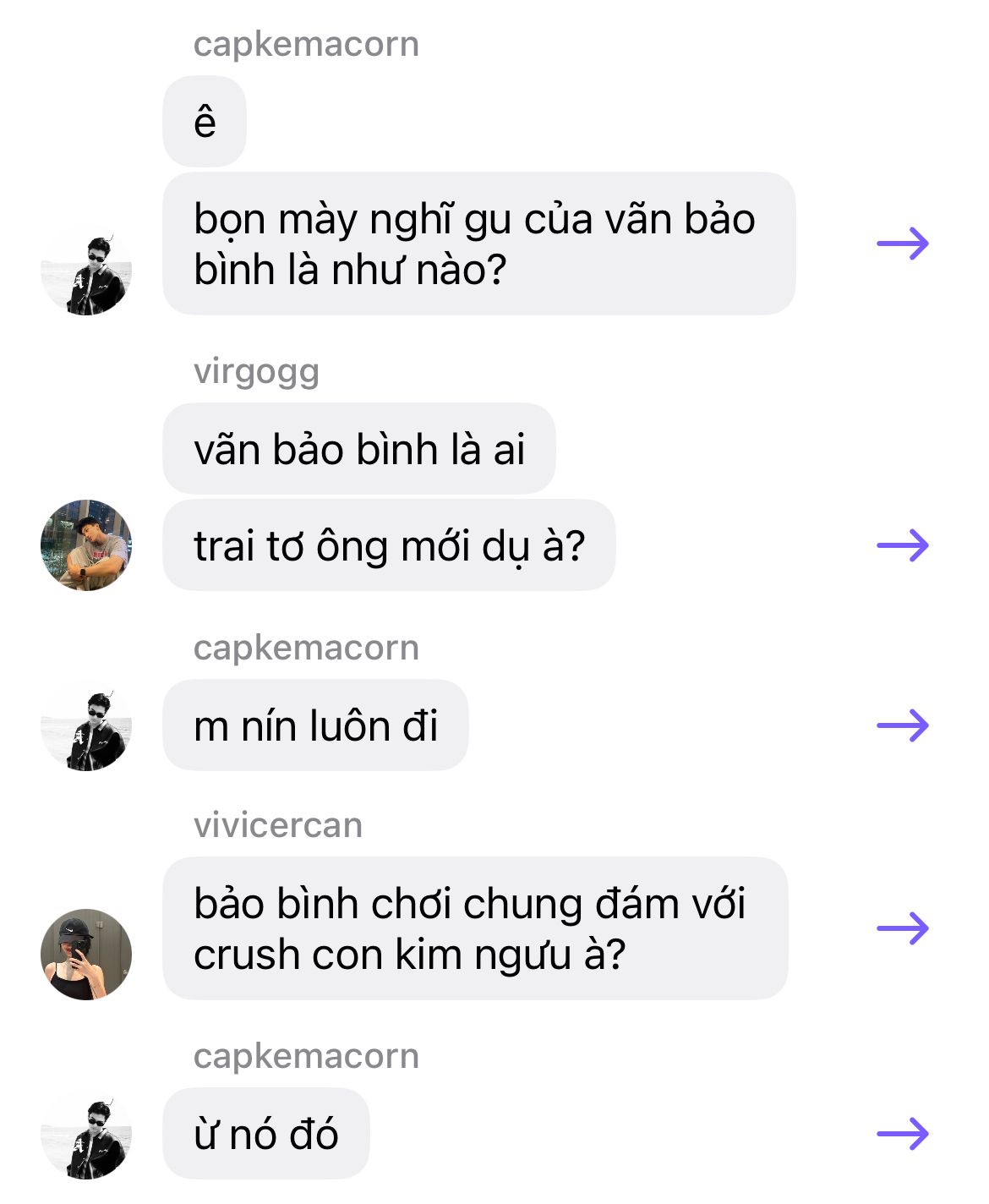The image size is (989, 1204).
Task: Open the vivicercan username label
Action: click(x=278, y=824)
